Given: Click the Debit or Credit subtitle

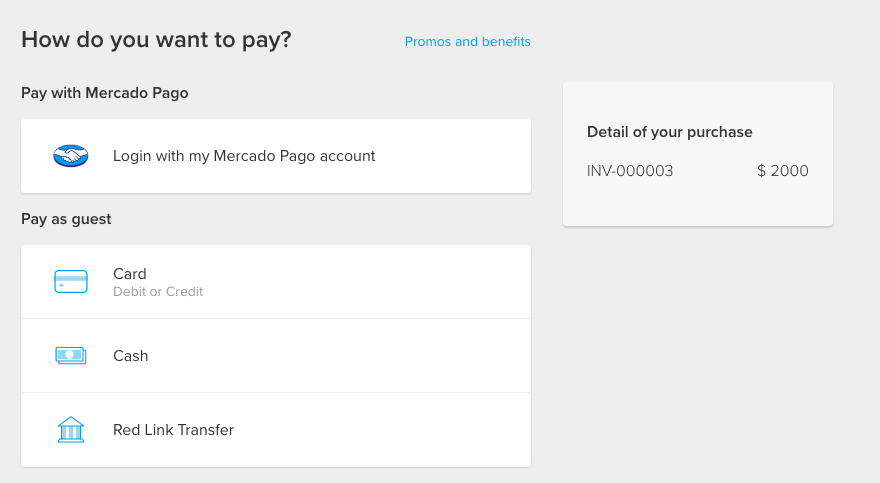Looking at the screenshot, I should pos(158,292).
